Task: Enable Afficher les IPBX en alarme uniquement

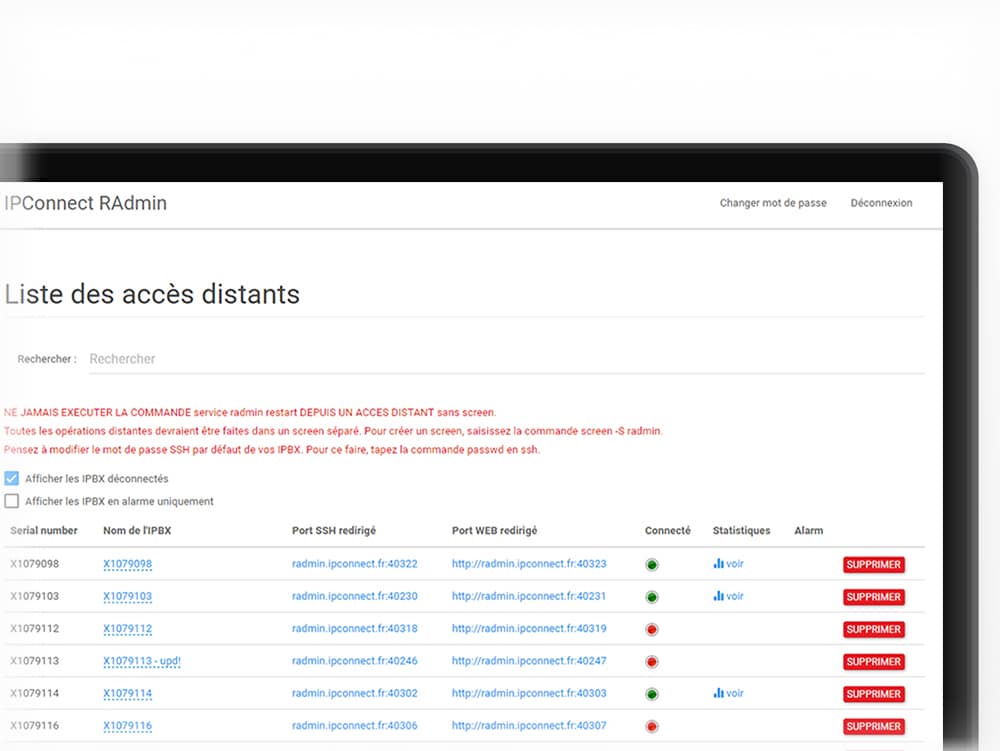Action: coord(11,501)
